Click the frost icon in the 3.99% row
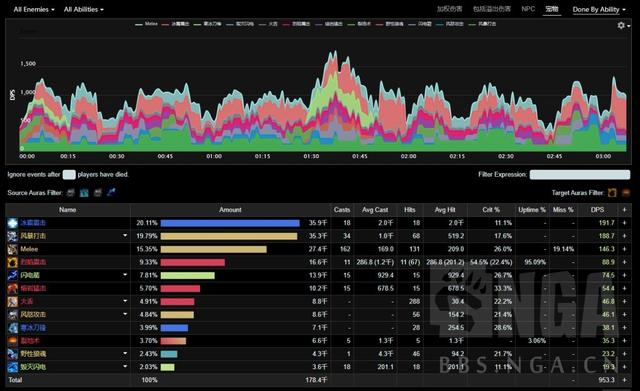 point(13,327)
